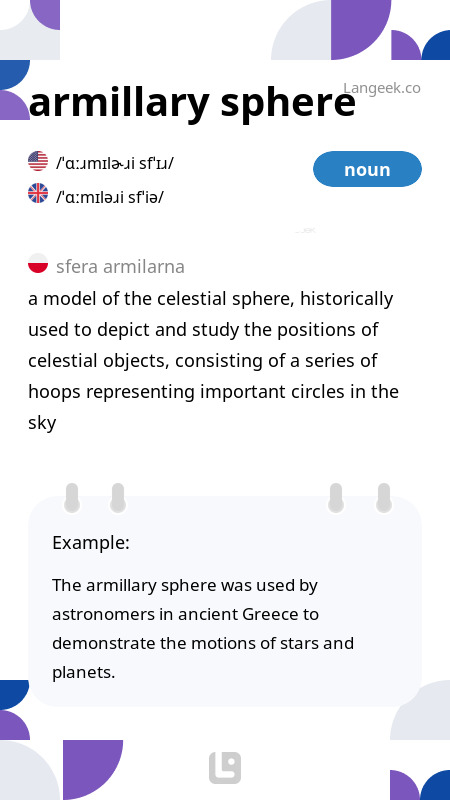The height and width of the screenshot is (800, 450).
Task: Click the dark blue shape at bottom right
Action: [x=435, y=785]
